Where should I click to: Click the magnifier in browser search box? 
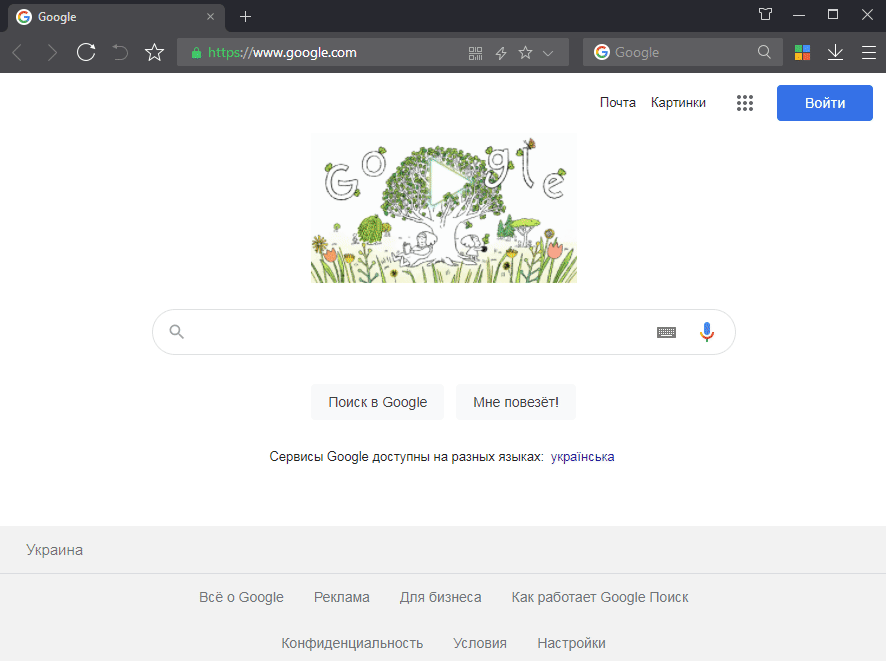[x=764, y=52]
